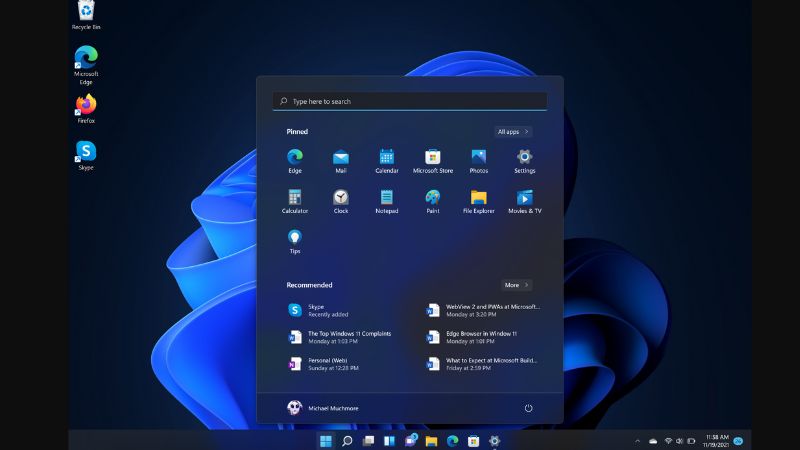Open clock and date on taskbar
This screenshot has height=450, width=800.
(717, 441)
